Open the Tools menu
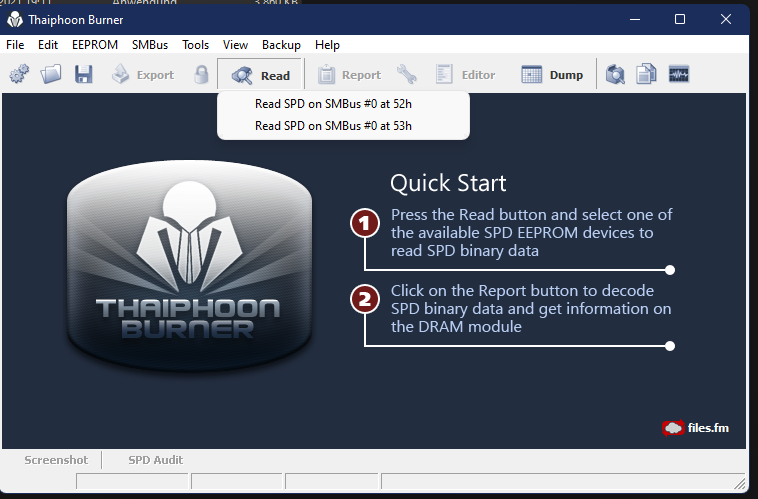 [195, 45]
